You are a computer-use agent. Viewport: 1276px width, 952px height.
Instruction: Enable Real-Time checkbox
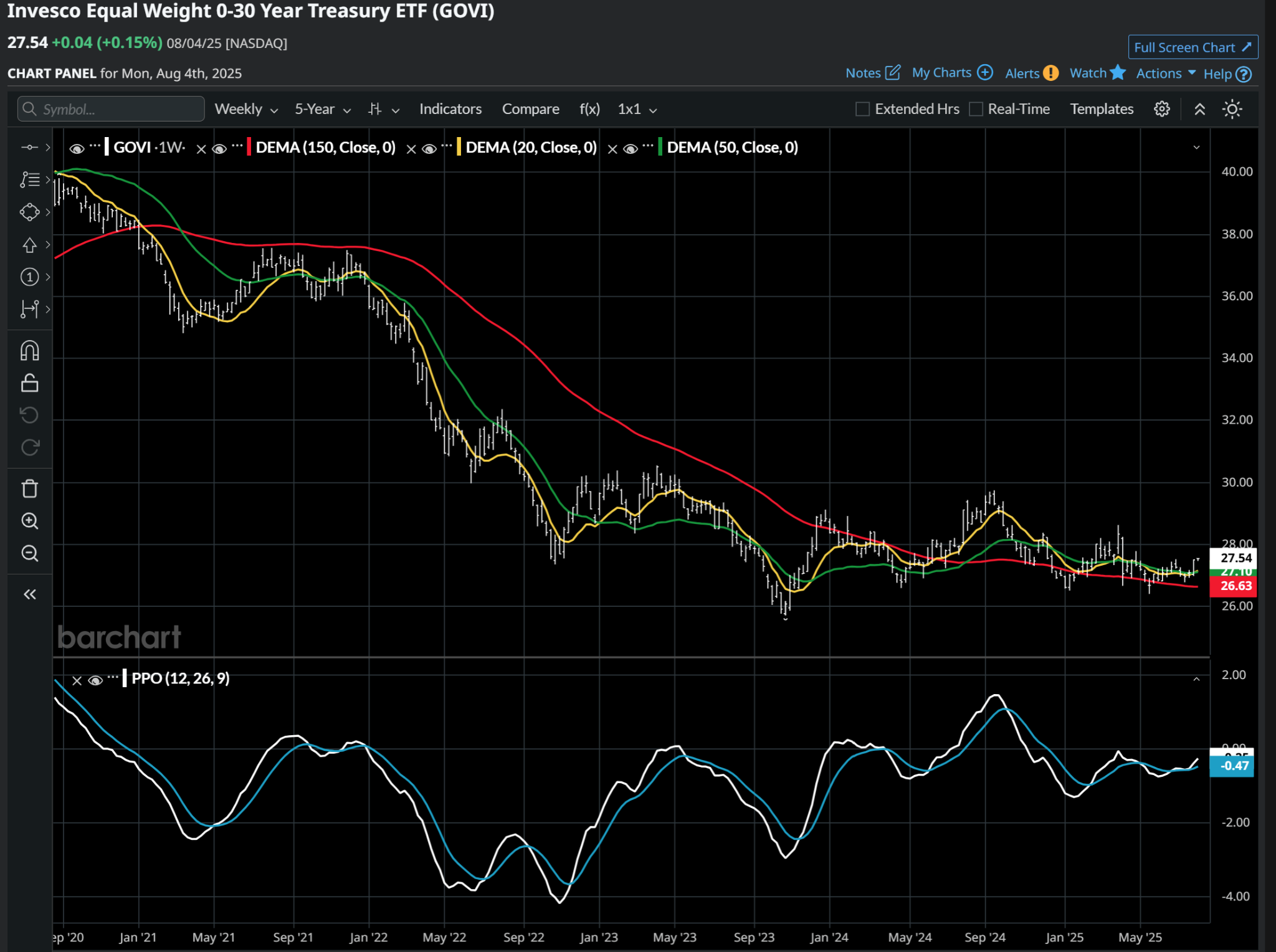tap(976, 109)
